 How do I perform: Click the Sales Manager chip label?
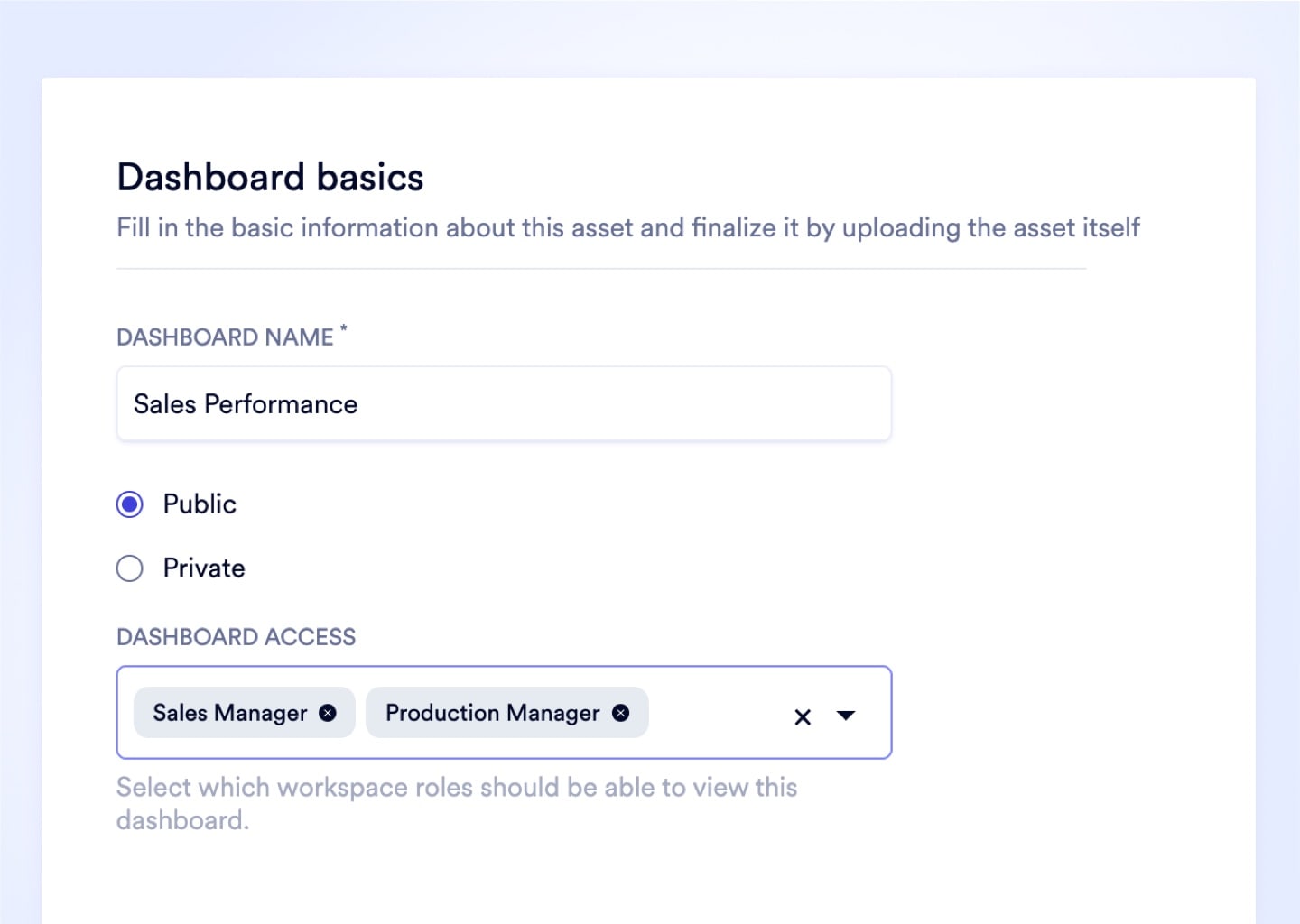click(x=229, y=713)
